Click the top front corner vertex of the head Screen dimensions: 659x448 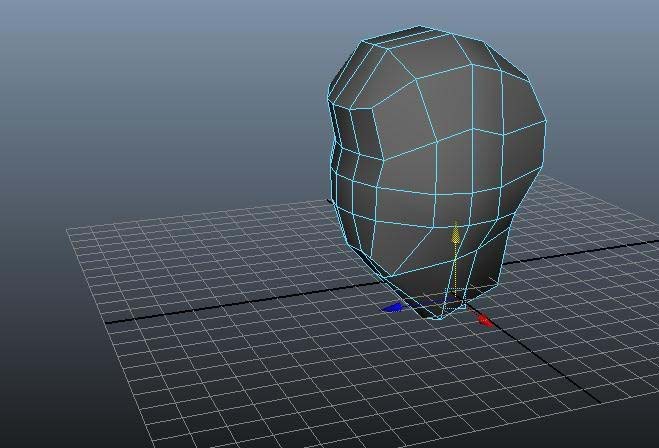click(x=363, y=45)
